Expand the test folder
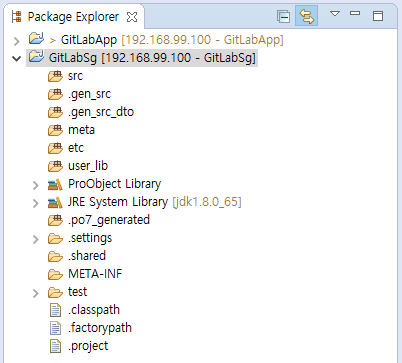The width and height of the screenshot is (402, 363). click(36, 293)
